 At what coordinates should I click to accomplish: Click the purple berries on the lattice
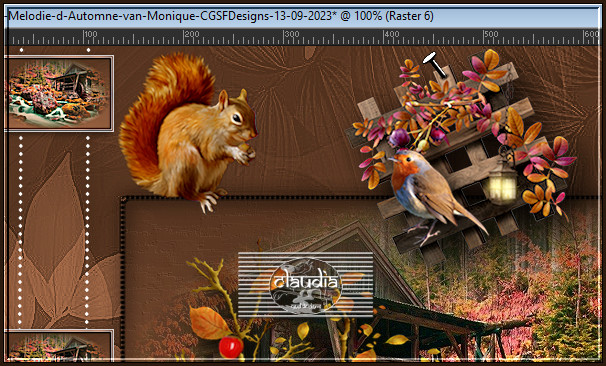(399, 138)
